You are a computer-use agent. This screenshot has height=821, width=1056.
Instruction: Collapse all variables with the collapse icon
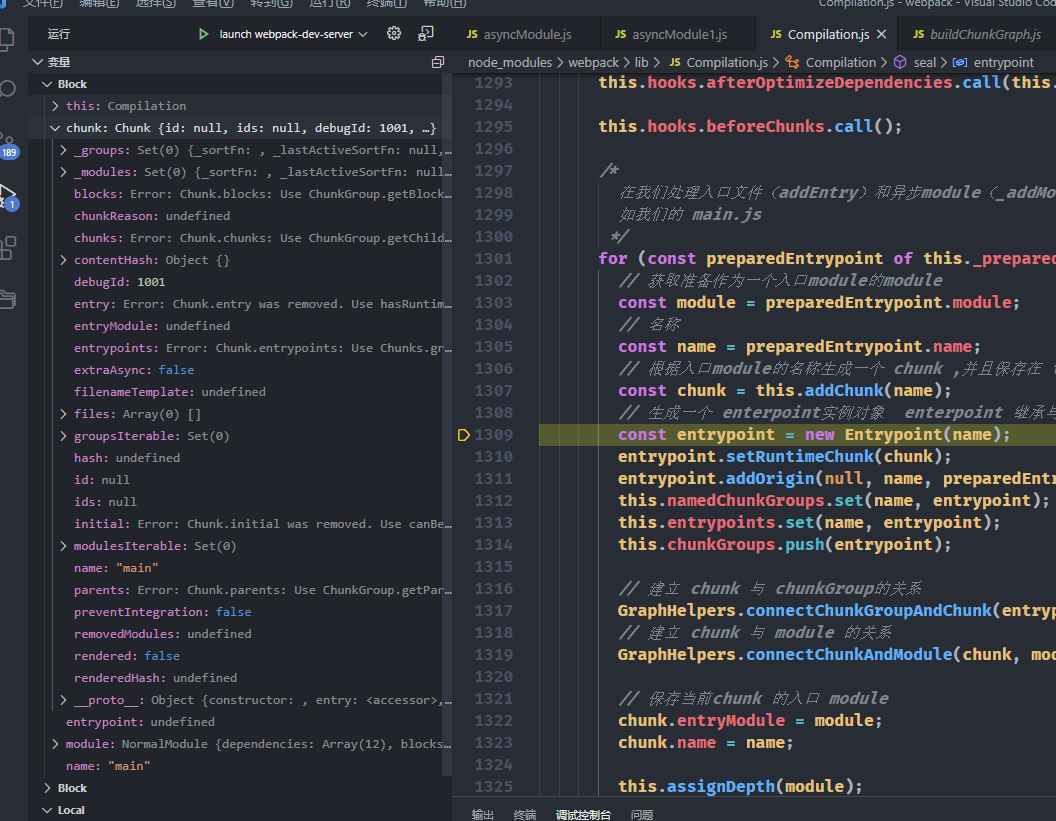pyautogui.click(x=438, y=62)
